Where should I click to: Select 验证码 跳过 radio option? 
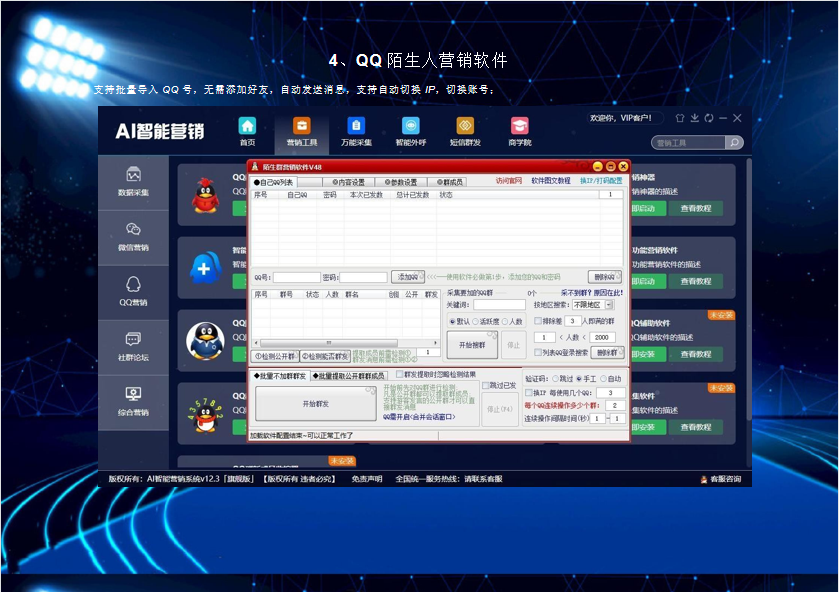(x=555, y=378)
